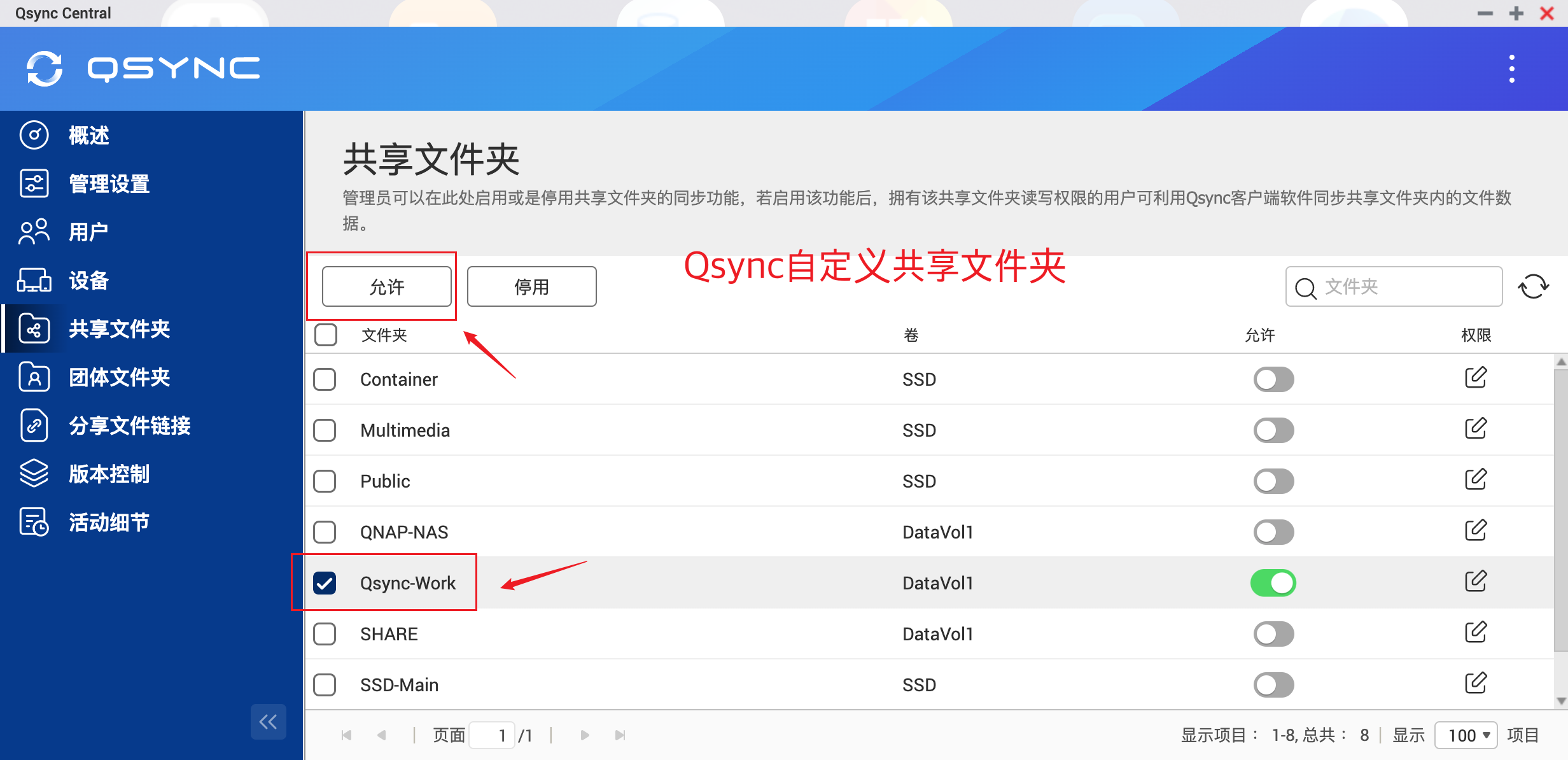Open the 概述 overview panel
The width and height of the screenshot is (1568, 760).
[89, 136]
